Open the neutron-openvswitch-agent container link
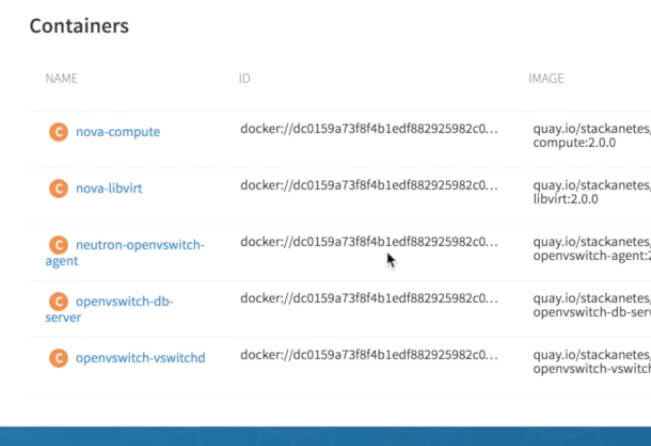 coord(139,244)
